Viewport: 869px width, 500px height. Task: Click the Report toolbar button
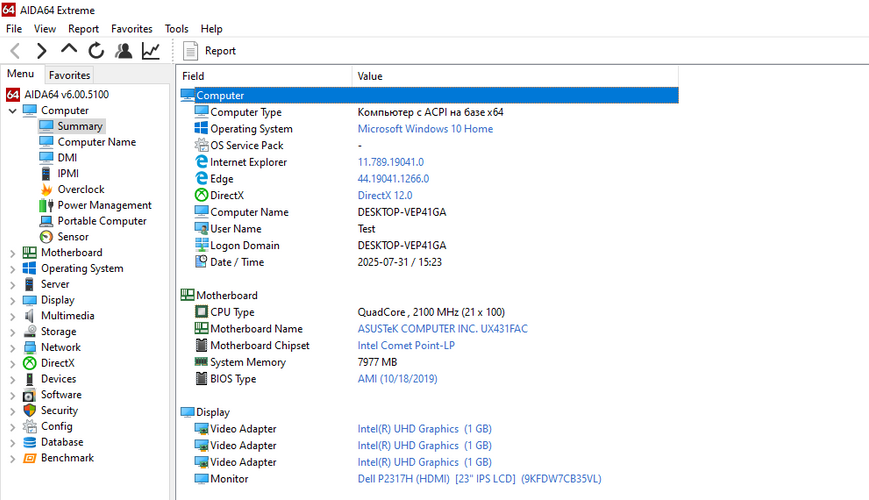[209, 51]
